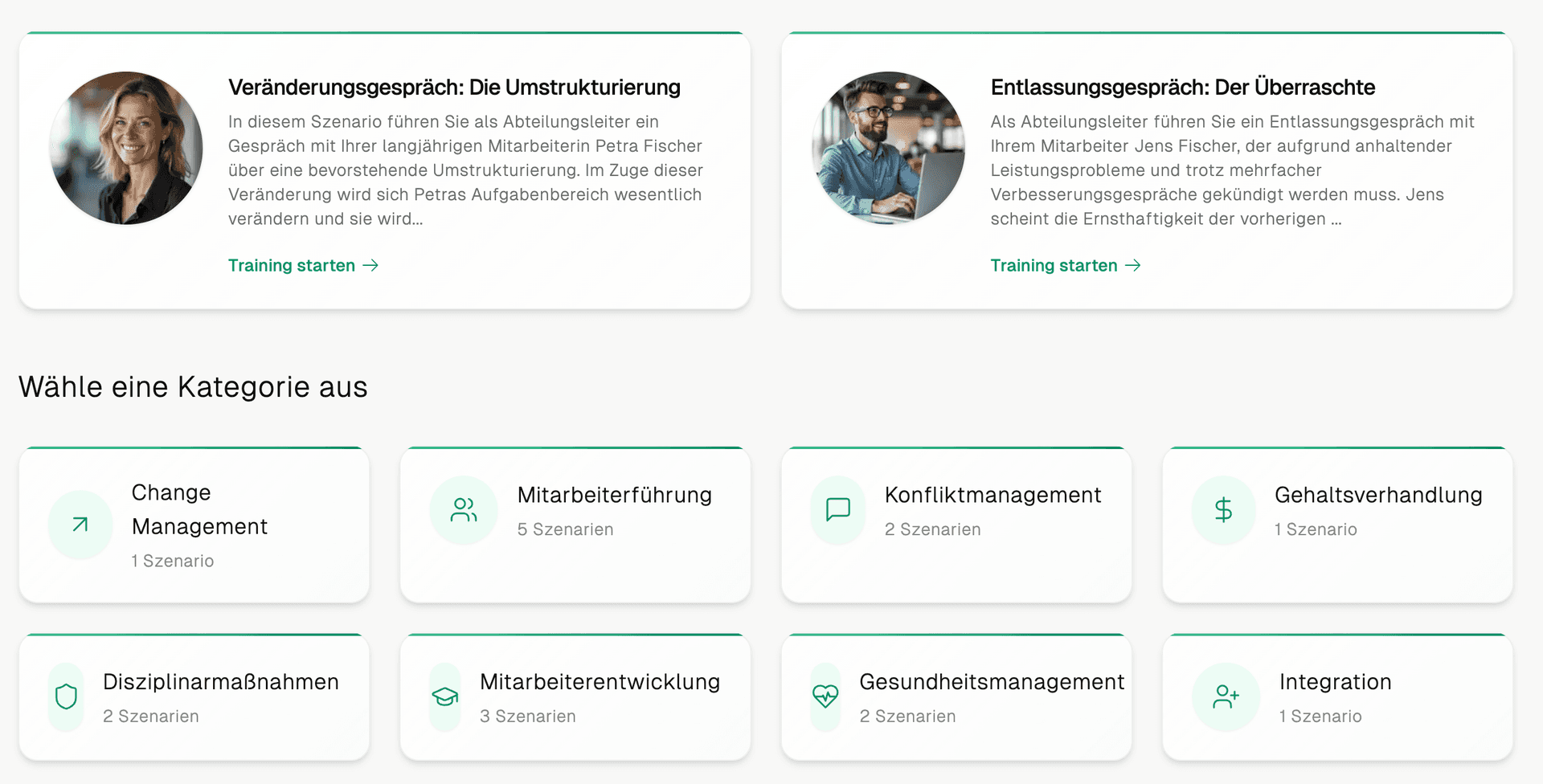Click the Mitarbeiterentwicklung graduation cap icon
Image resolution: width=1543 pixels, height=784 pixels.
(x=445, y=696)
